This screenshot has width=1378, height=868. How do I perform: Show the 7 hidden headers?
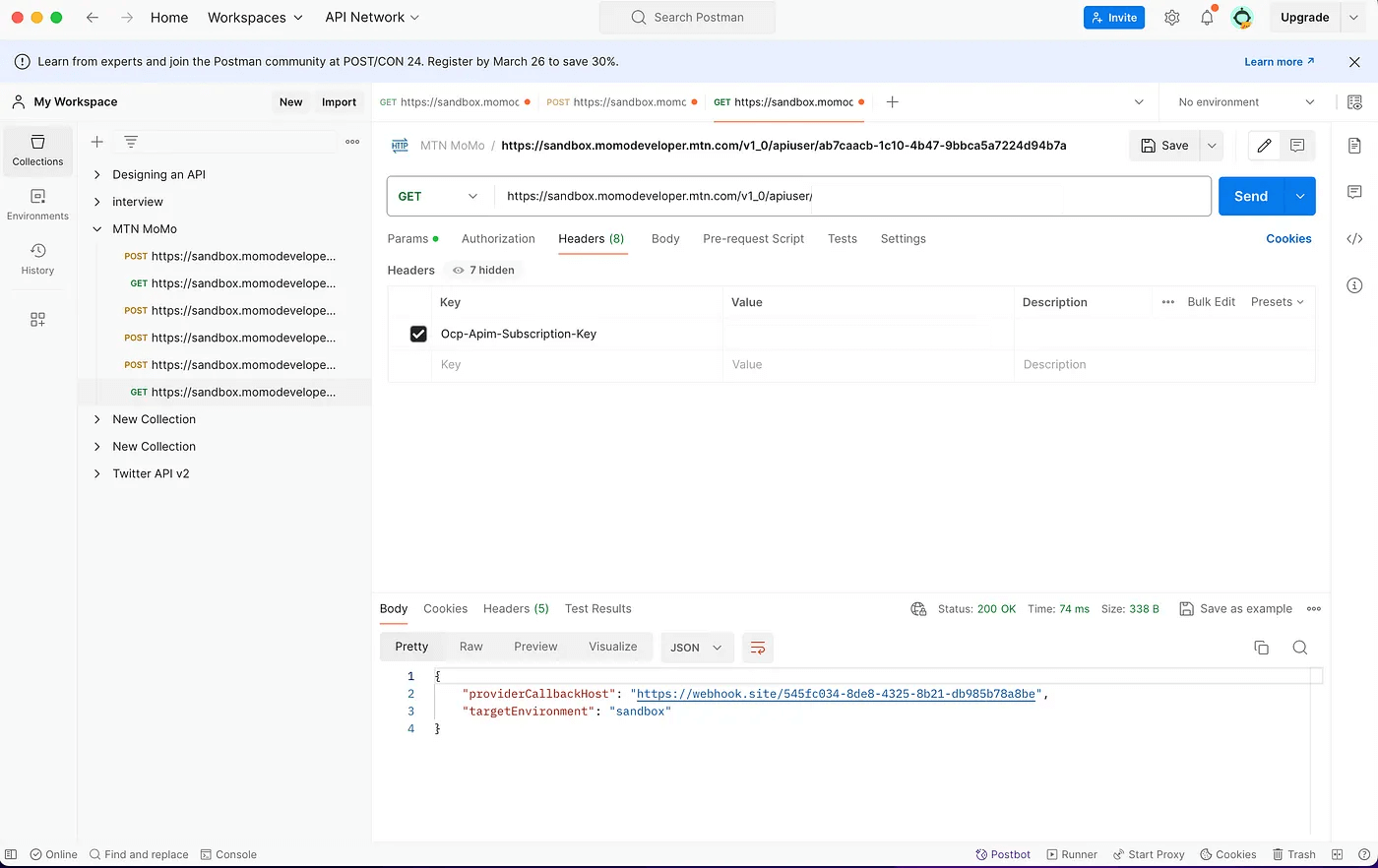483,270
